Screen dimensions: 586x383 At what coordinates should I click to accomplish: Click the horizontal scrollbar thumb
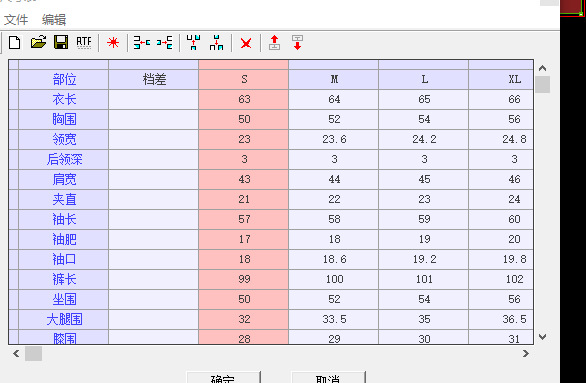[x=33, y=353]
